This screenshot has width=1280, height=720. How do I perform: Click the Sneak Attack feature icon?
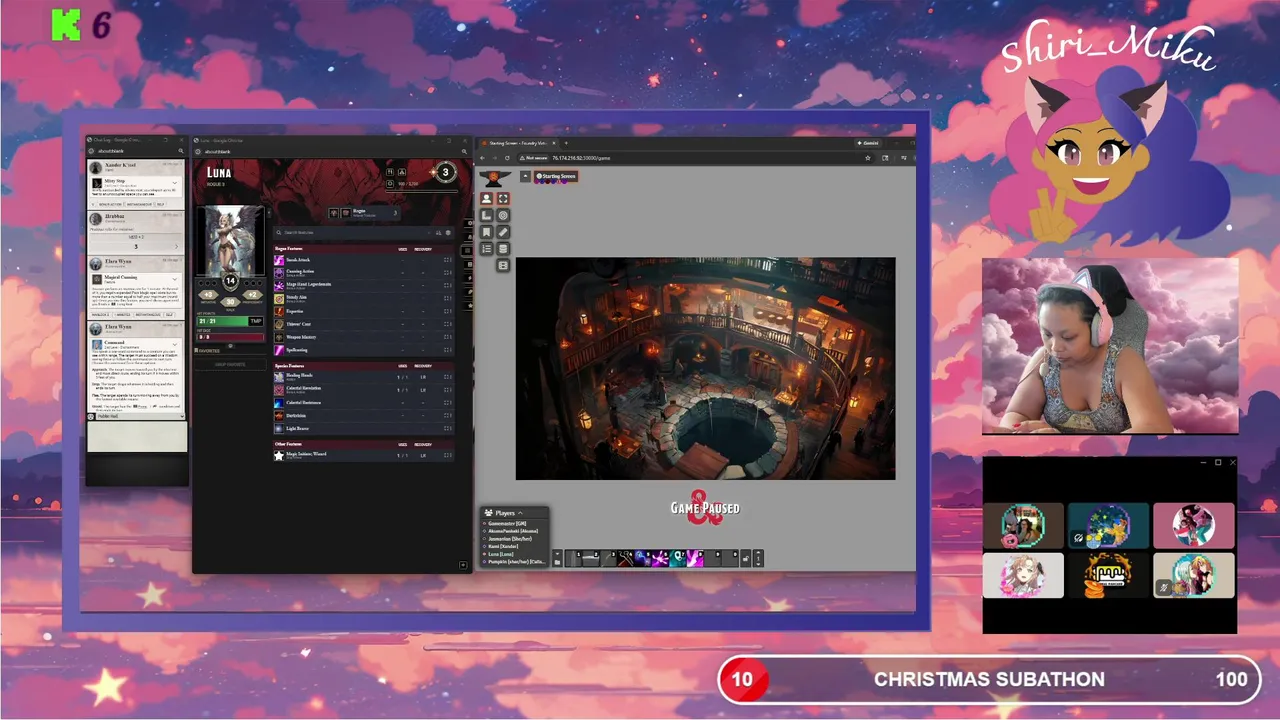tap(279, 260)
